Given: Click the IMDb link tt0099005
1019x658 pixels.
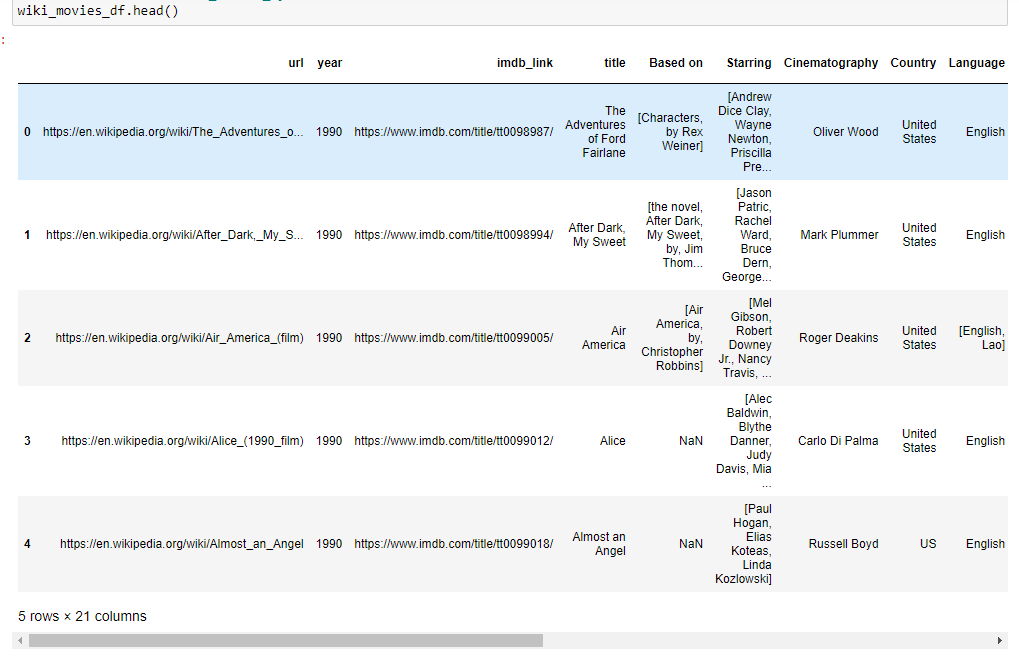Looking at the screenshot, I should coord(454,338).
